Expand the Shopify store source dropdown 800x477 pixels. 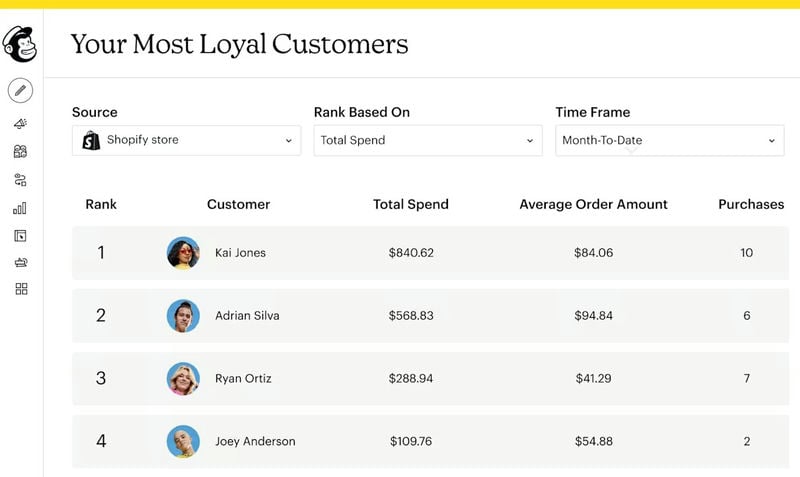(186, 140)
